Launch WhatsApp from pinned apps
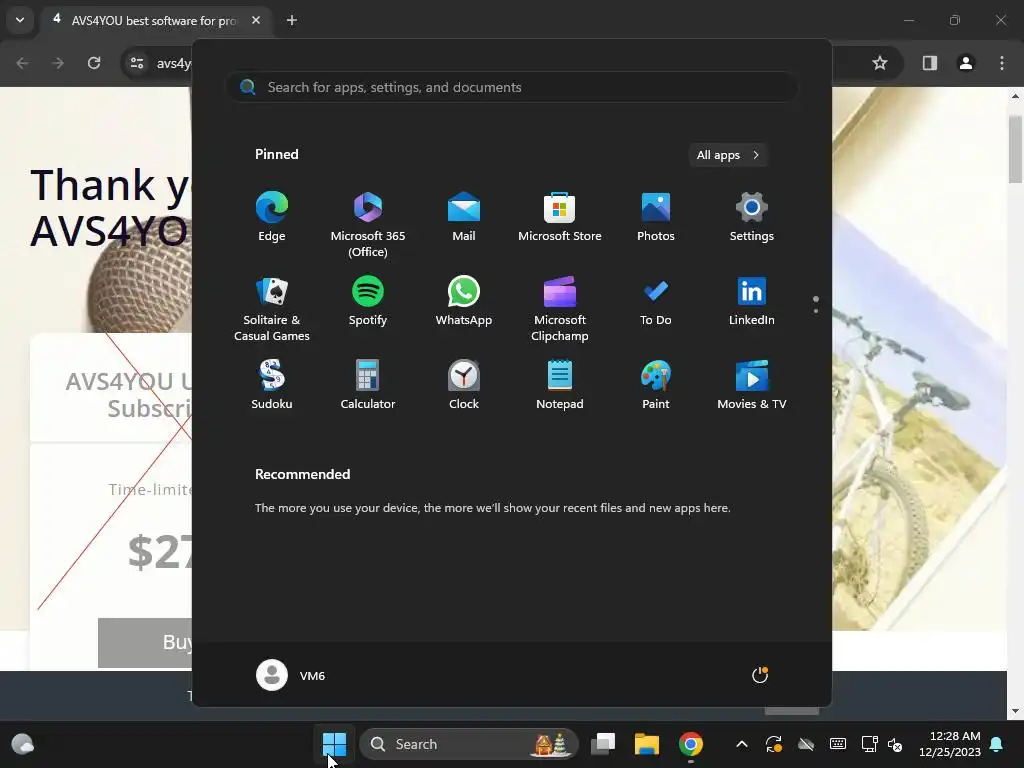 coord(464,301)
